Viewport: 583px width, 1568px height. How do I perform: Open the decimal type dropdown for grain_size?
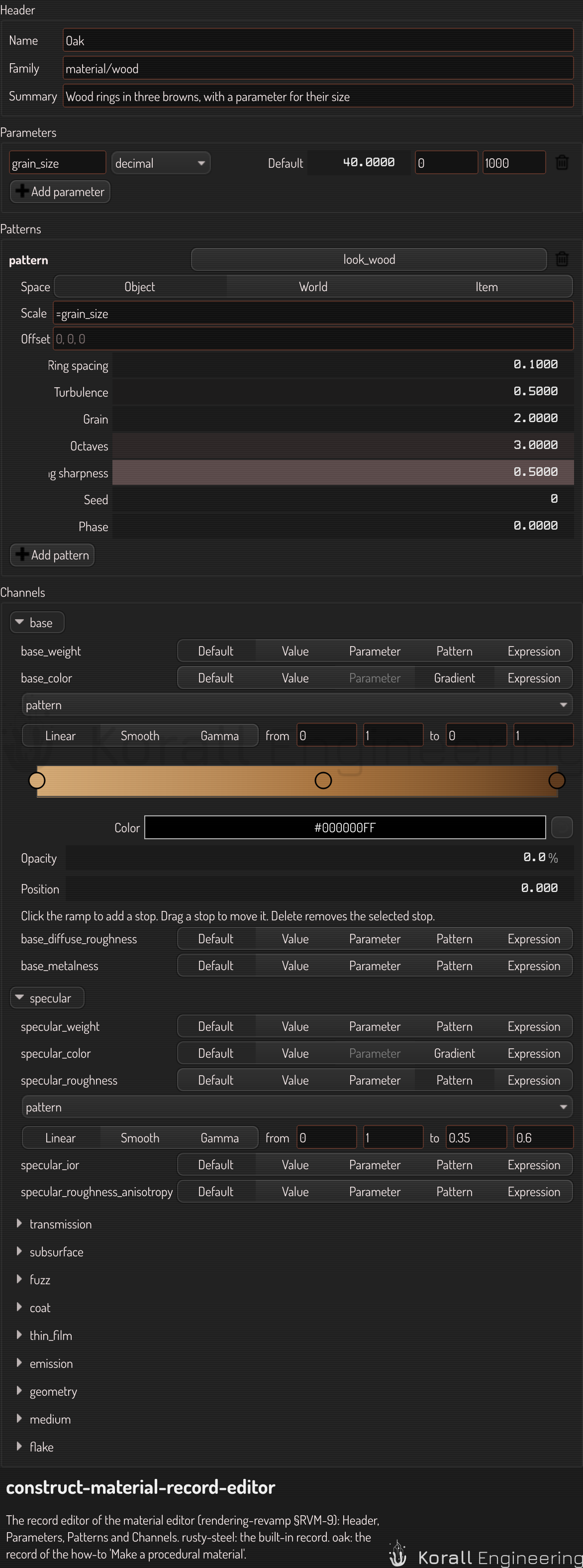161,163
